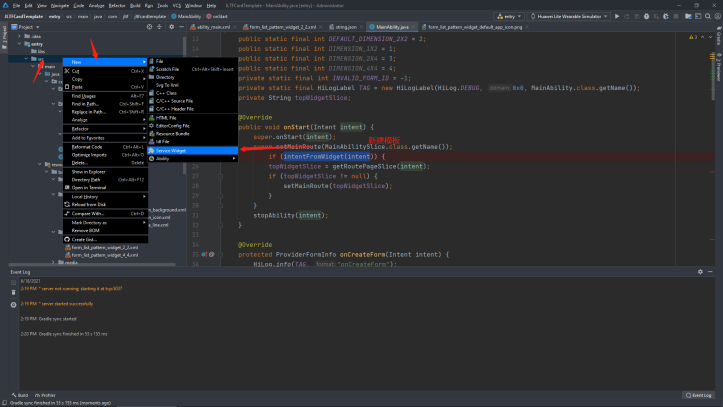This screenshot has width=723, height=407.
Task: Click the Event Log settings gear icon
Action: click(x=700, y=272)
